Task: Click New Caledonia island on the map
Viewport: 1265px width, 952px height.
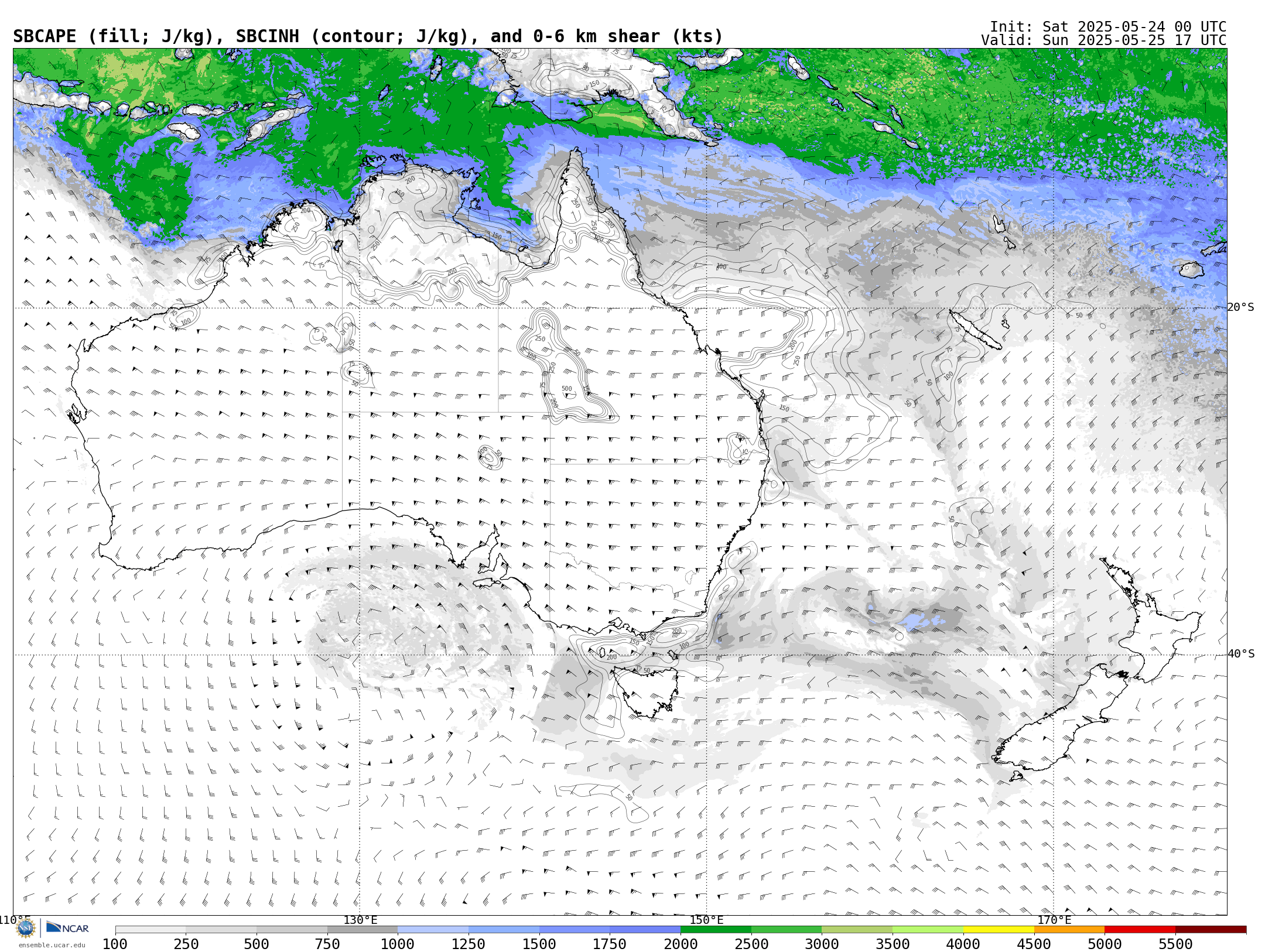Action: 975,330
